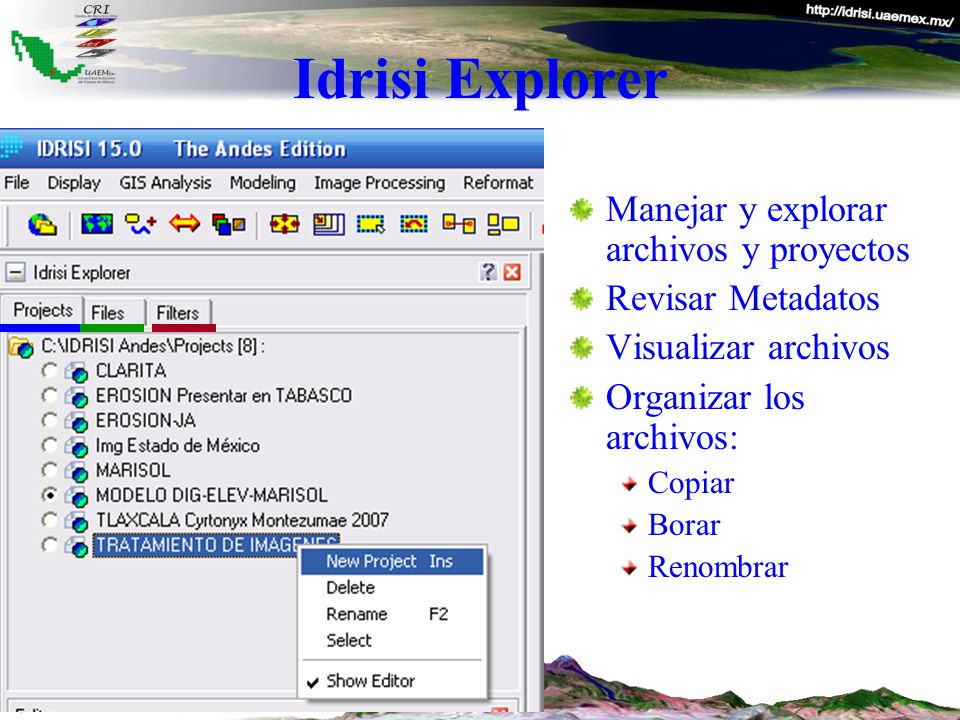Select the TLAXCALA Cyrtonyx Montezumae radio button
Image resolution: width=960 pixels, height=720 pixels.
pos(49,520)
